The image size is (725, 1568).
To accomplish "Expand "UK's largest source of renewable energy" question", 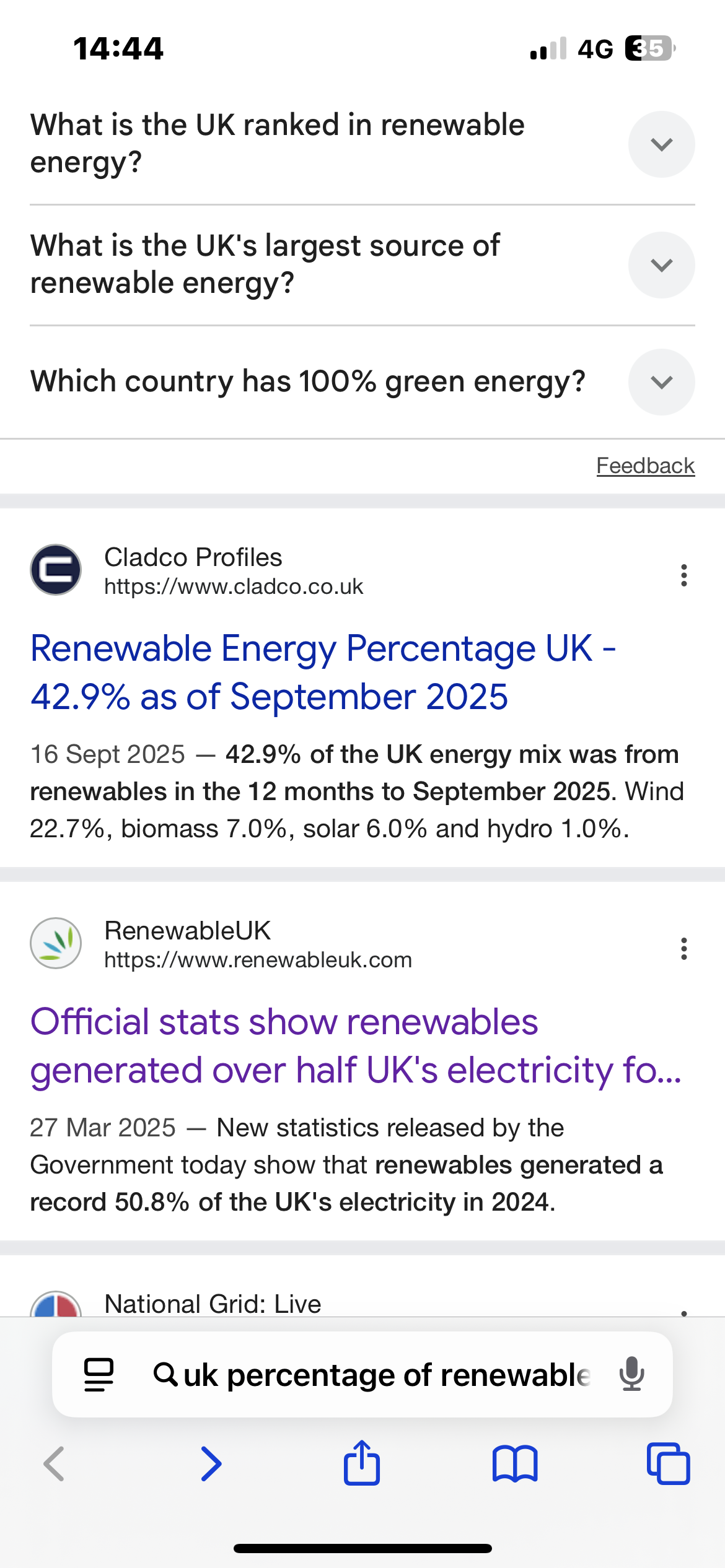I will coord(661,265).
